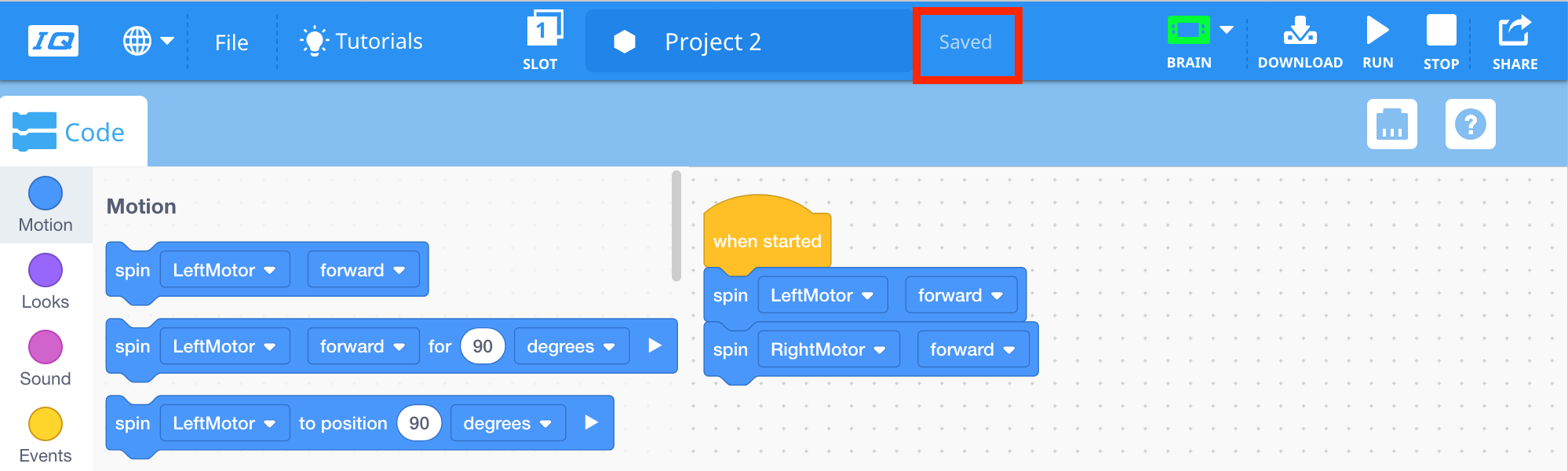1568x471 pixels.
Task: Open the File menu
Action: click(232, 42)
